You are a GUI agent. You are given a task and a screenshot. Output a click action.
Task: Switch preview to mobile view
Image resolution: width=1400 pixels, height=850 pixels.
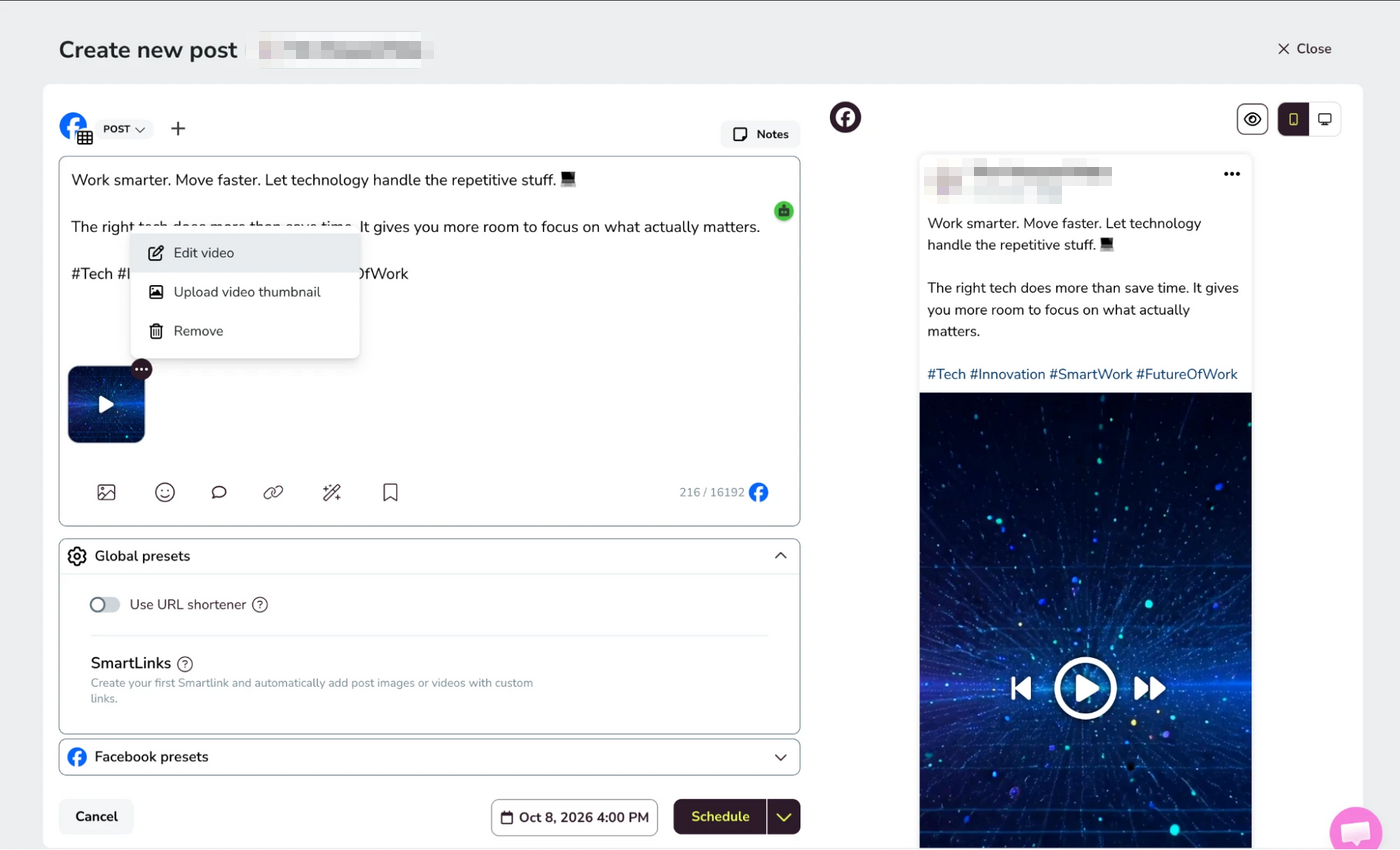click(x=1293, y=119)
